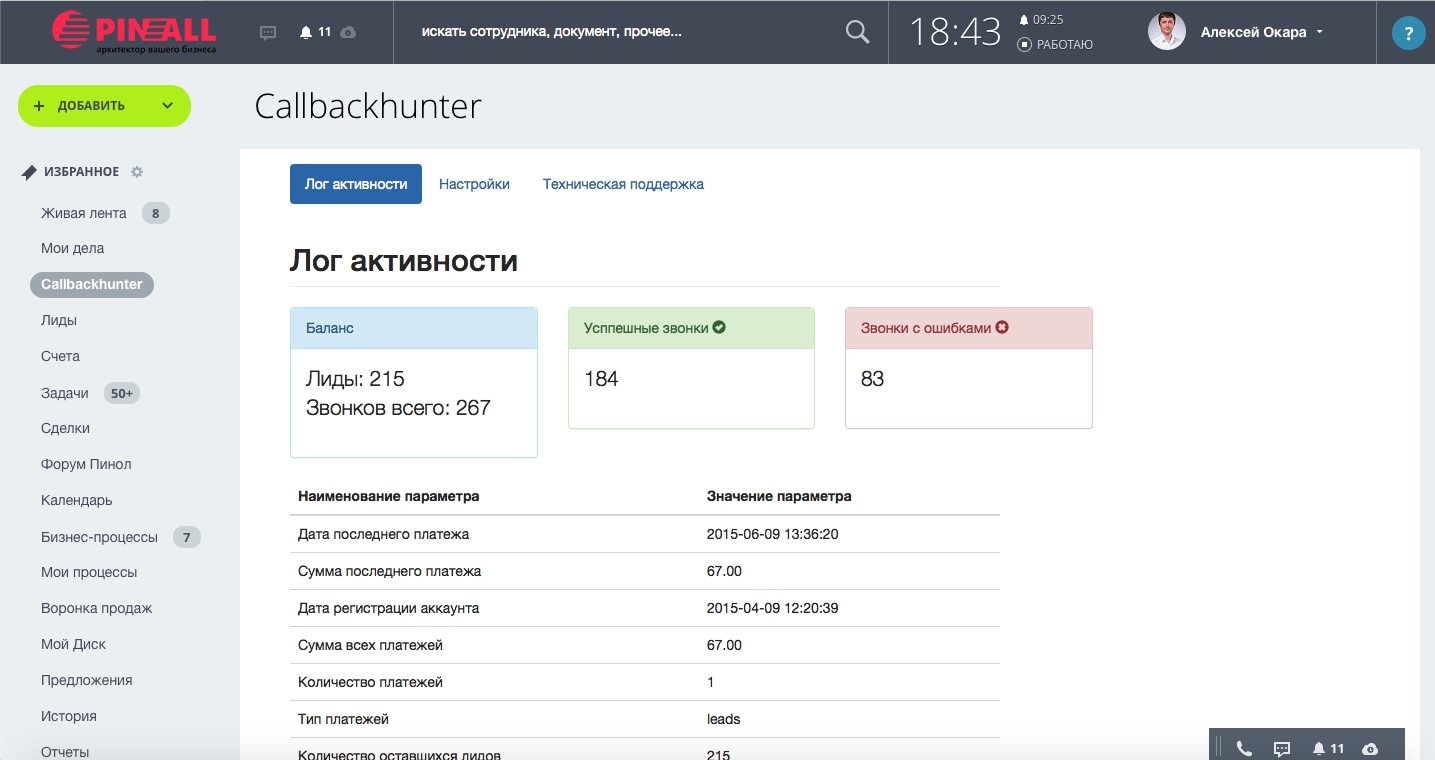The image size is (1435, 760).
Task: Click the green success check icon
Action: (719, 327)
